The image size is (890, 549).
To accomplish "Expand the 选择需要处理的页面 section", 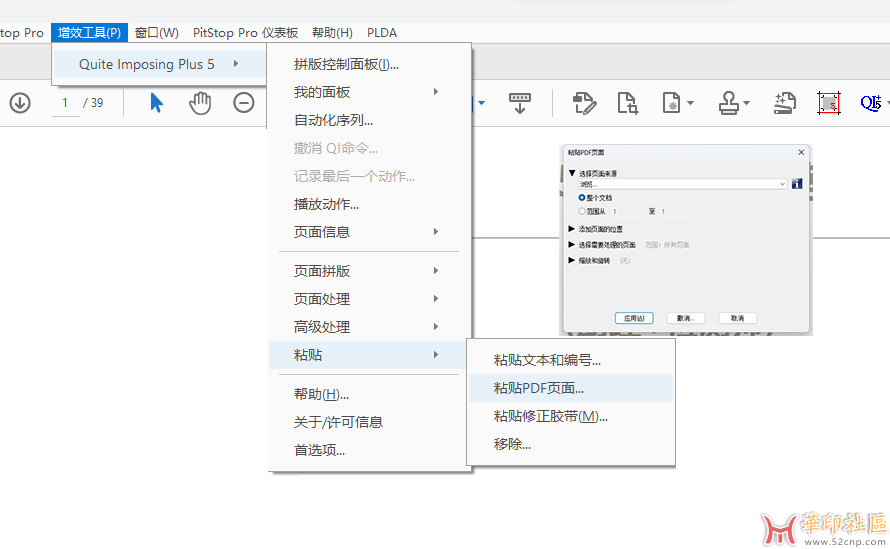I will point(572,245).
